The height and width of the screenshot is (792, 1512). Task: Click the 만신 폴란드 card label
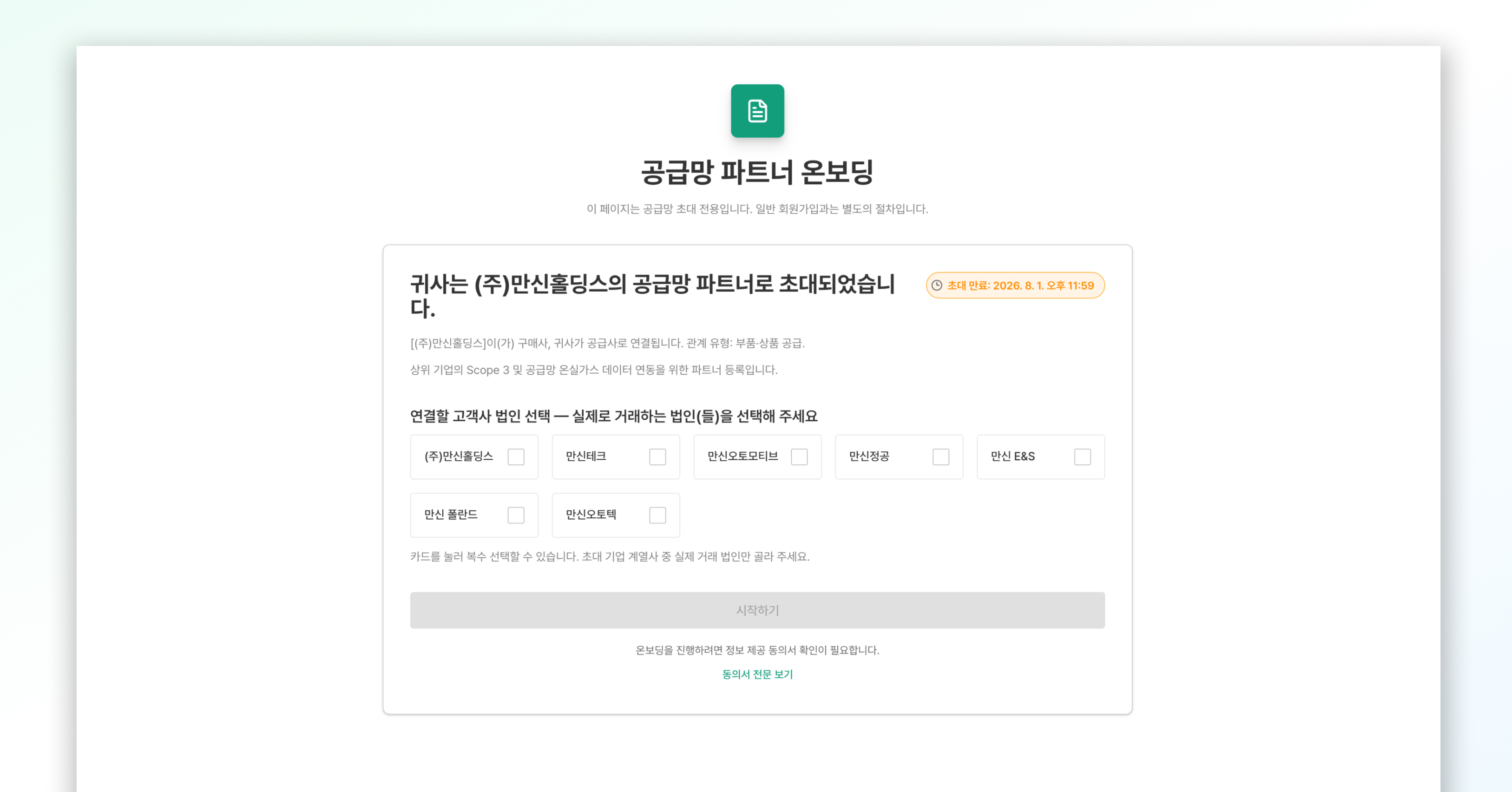click(451, 515)
